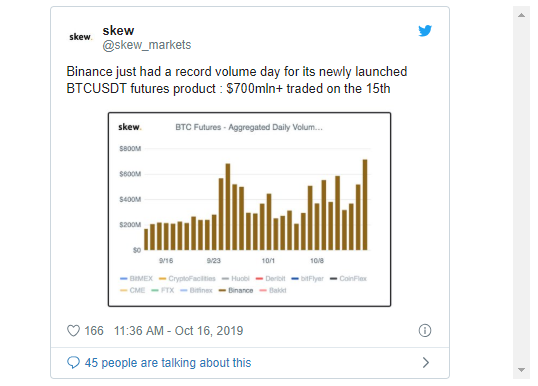
Task: Click scrollbar down arrow
Action: (x=521, y=370)
